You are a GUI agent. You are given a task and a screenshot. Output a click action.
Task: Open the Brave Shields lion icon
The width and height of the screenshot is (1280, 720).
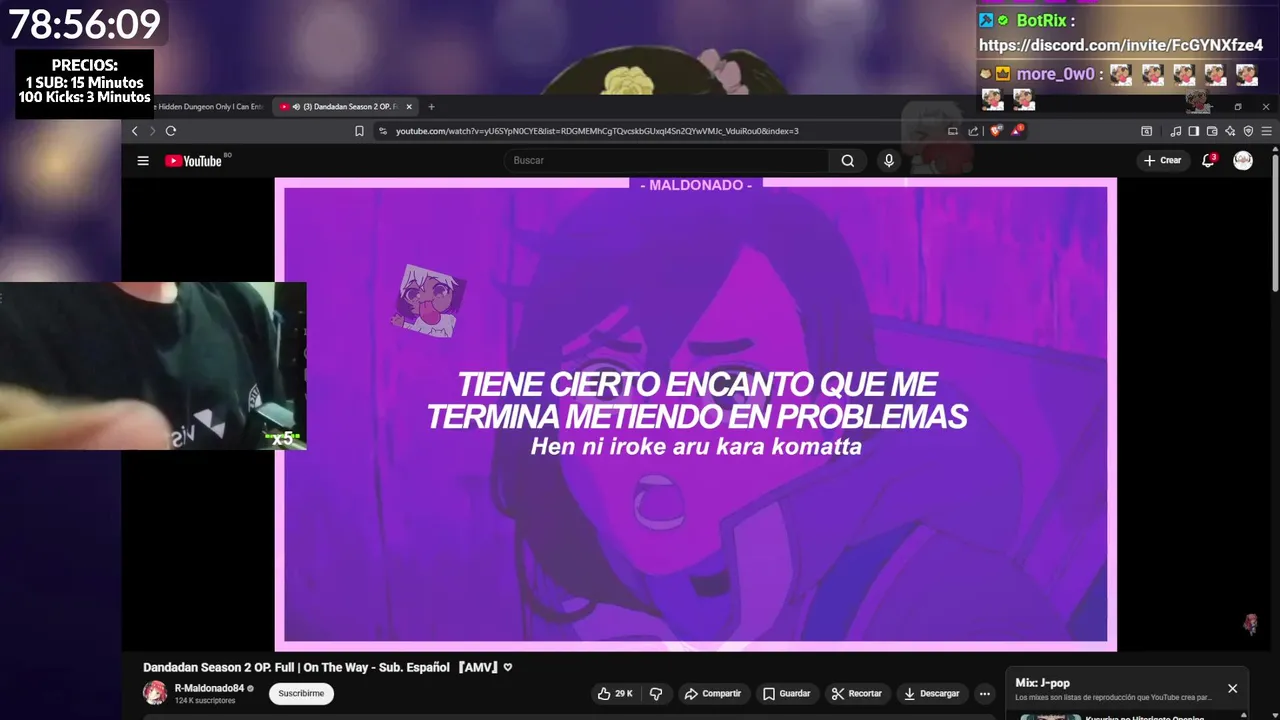click(x=996, y=130)
